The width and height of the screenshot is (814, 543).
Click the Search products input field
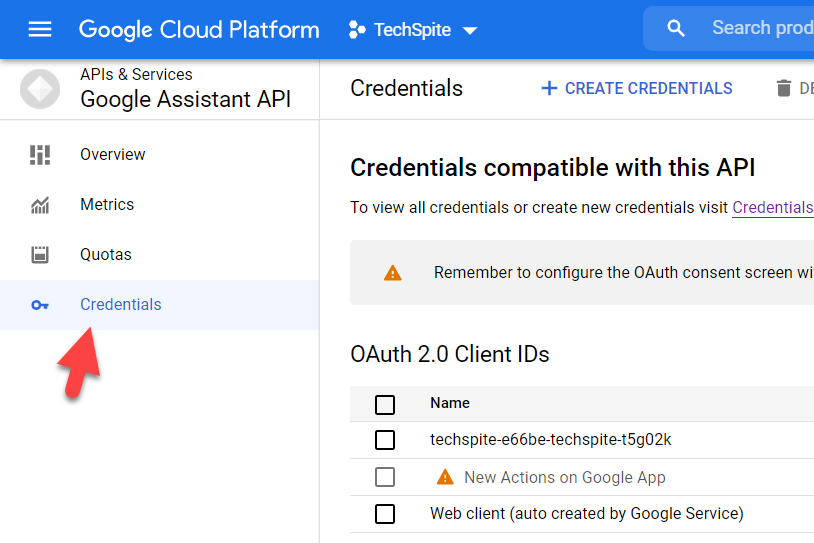[760, 28]
